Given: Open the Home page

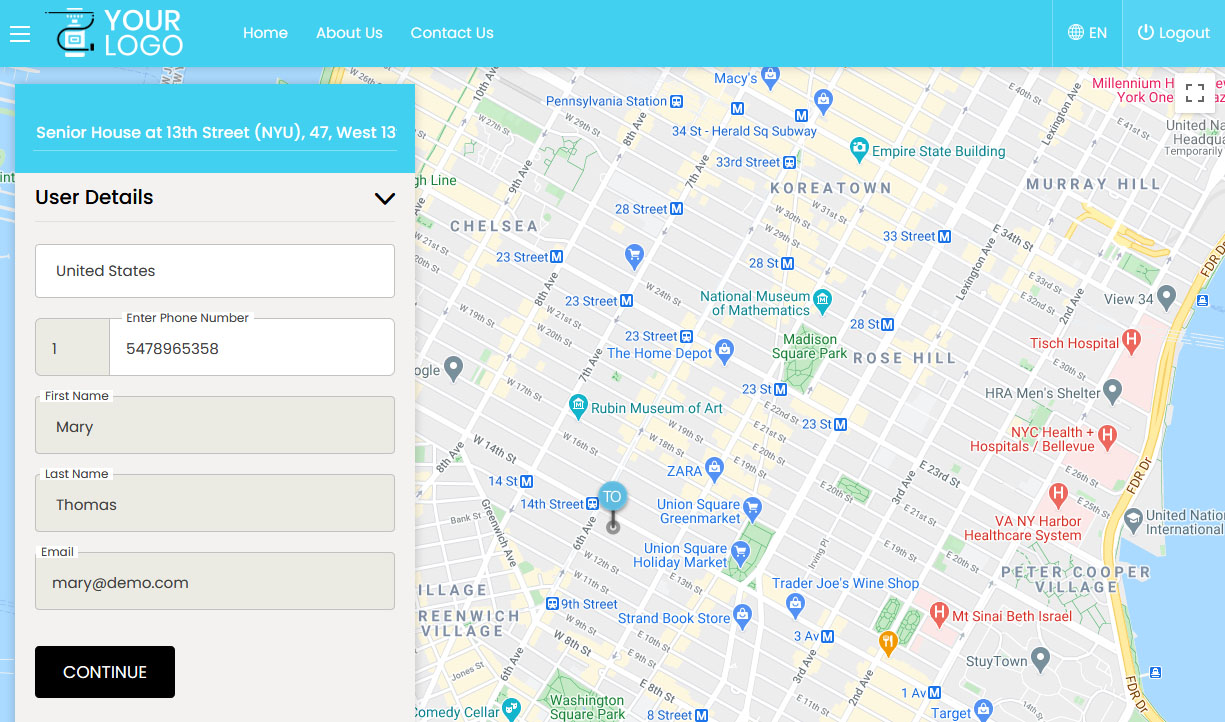Looking at the screenshot, I should [x=265, y=33].
